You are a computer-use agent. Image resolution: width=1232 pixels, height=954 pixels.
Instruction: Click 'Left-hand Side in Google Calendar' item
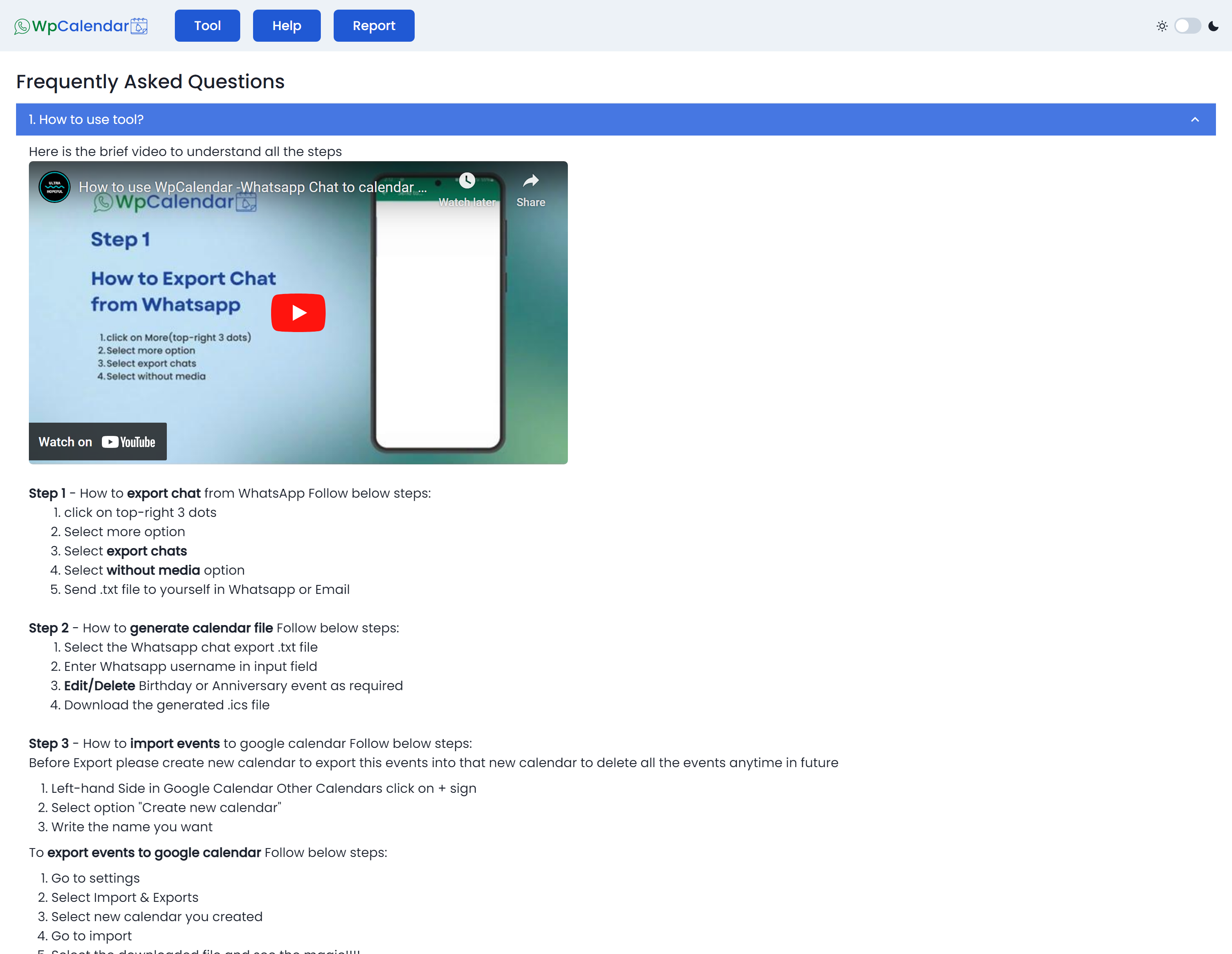(263, 788)
